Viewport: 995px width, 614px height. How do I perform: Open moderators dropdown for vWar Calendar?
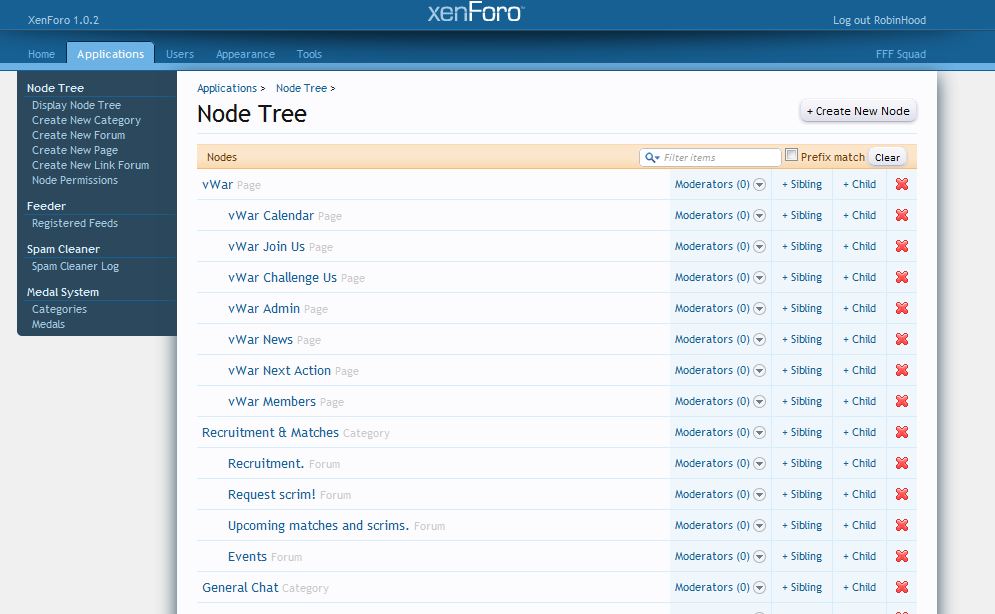click(760, 216)
